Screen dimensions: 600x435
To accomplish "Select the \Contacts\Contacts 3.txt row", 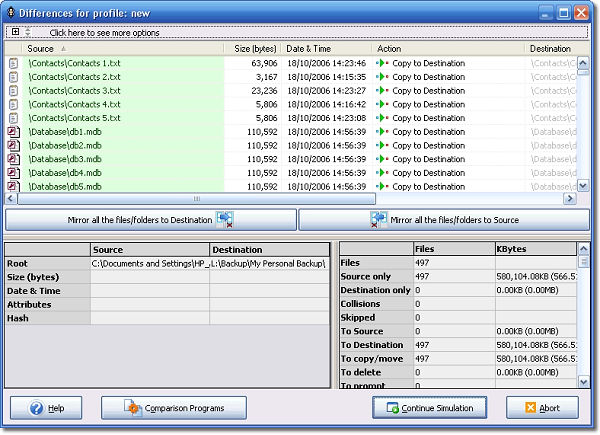I will (x=291, y=91).
